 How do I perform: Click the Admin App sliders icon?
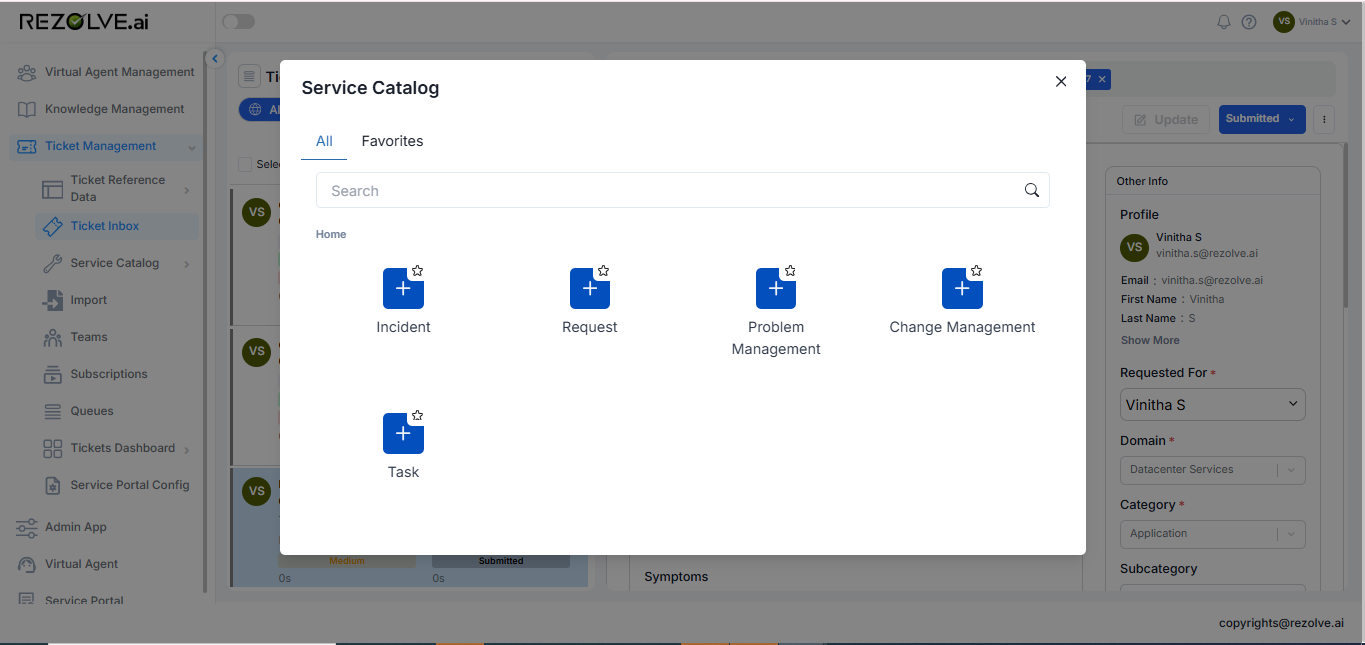[x=27, y=527]
